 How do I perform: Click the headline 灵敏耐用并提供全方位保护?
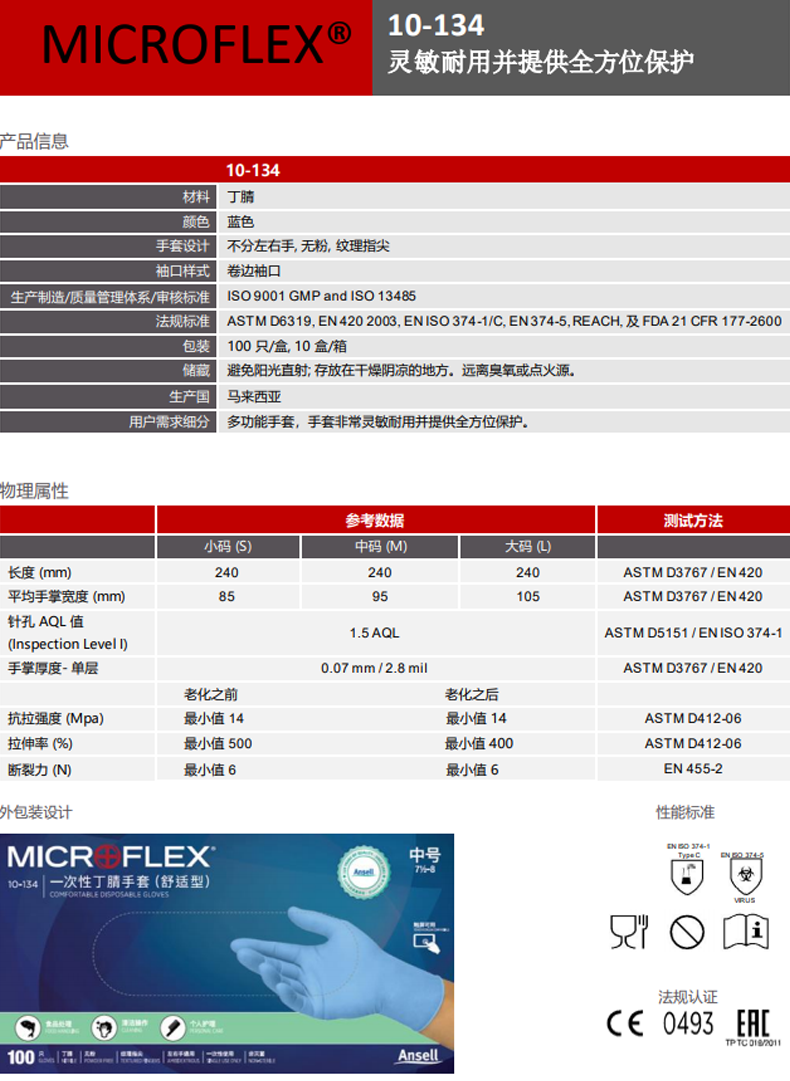540,62
